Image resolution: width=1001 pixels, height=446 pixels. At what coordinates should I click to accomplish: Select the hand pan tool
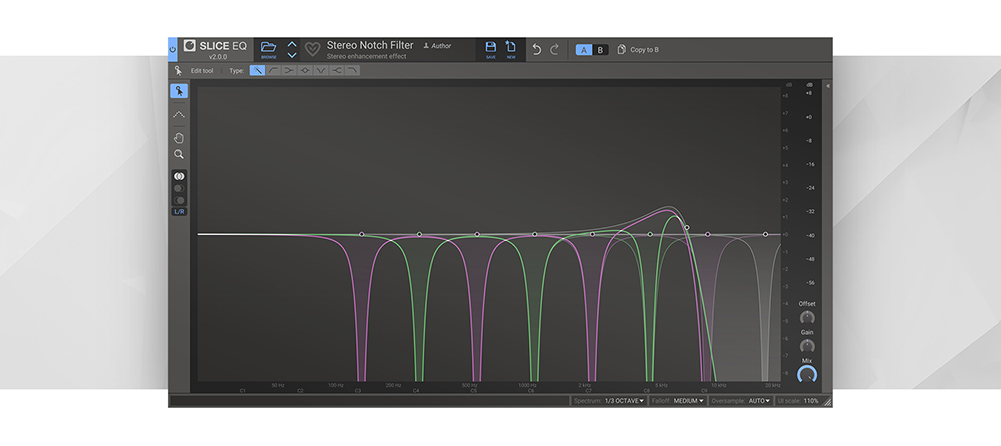click(179, 138)
